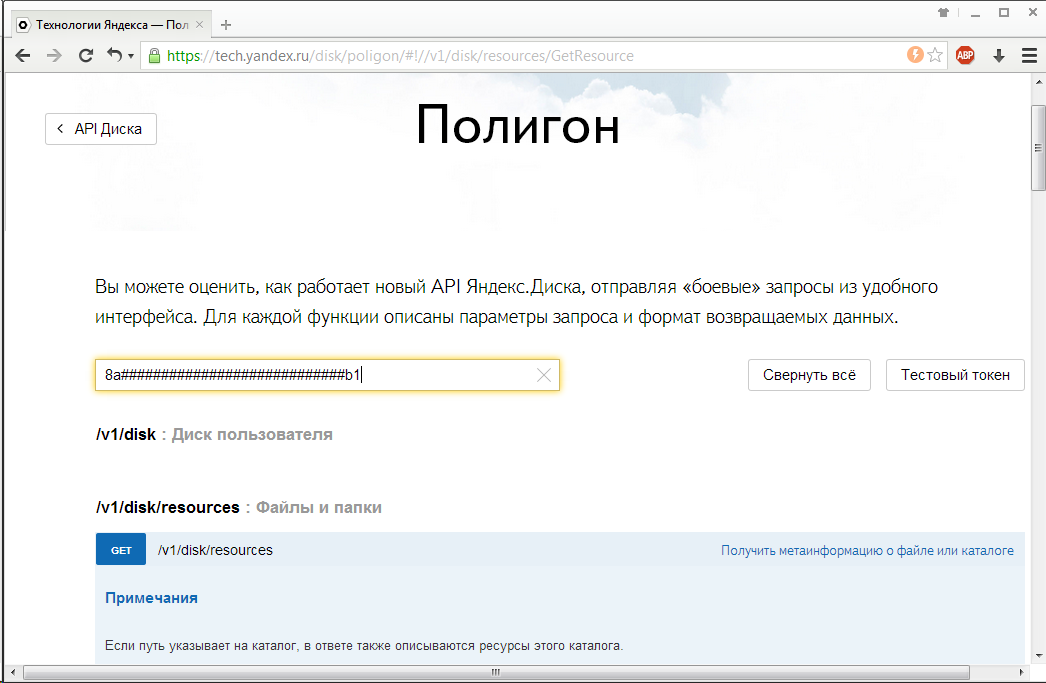Click the icon beside the minimize button
Viewport: 1046px width, 683px height.
pyautogui.click(x=943, y=12)
